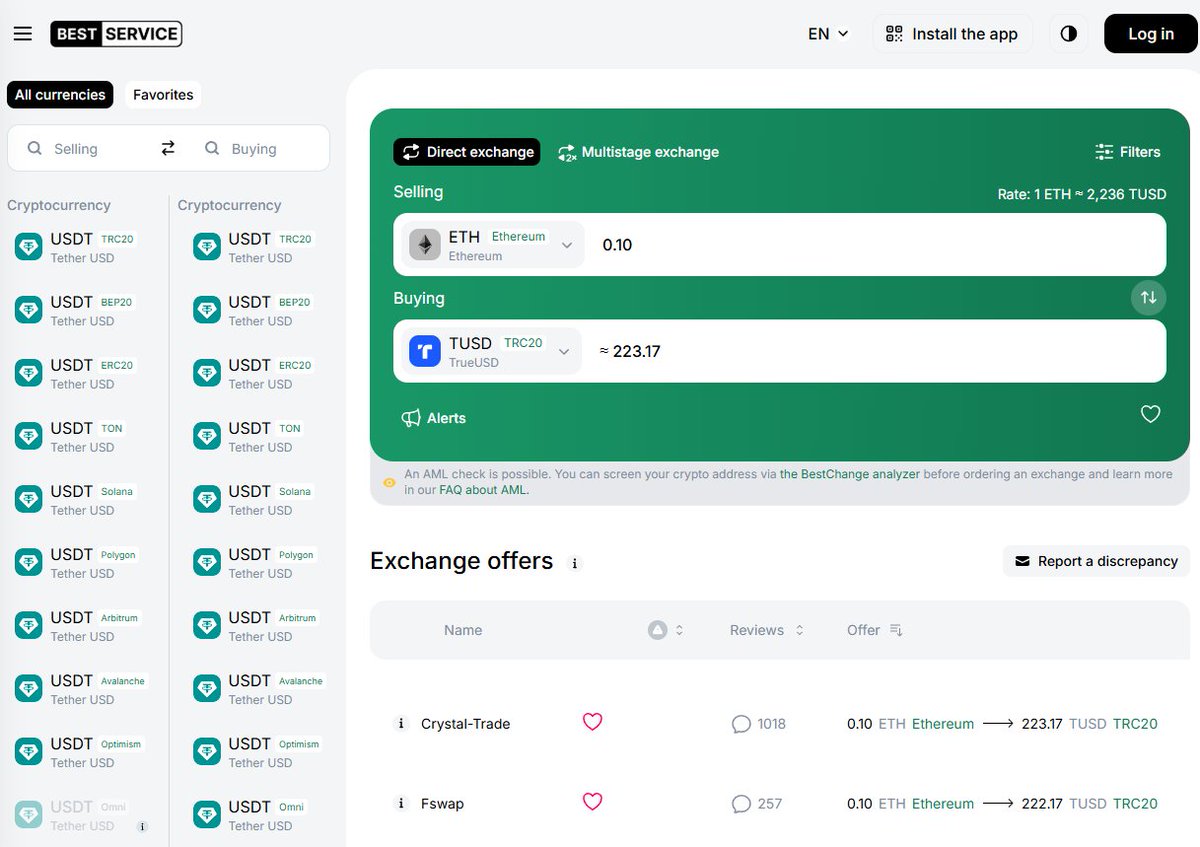Click the Log in button
Image resolution: width=1200 pixels, height=847 pixels.
1151,34
